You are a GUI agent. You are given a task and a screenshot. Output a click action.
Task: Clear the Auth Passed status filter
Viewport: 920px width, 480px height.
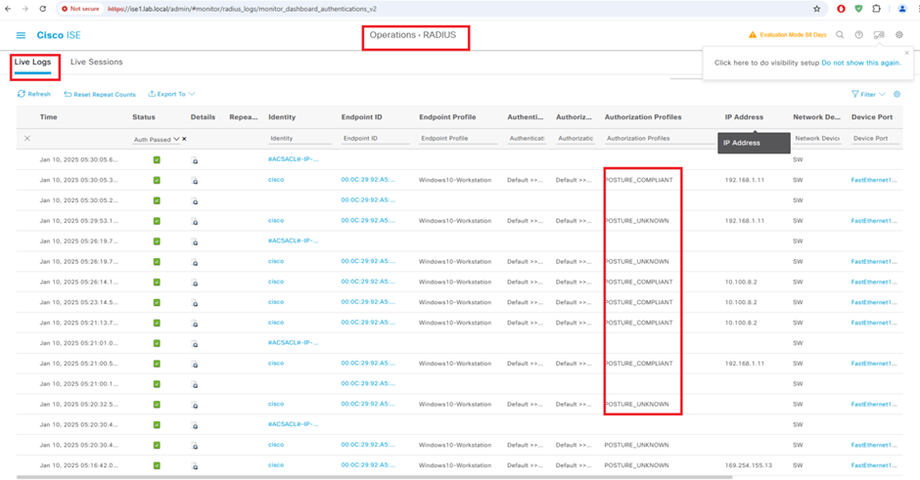pos(184,139)
